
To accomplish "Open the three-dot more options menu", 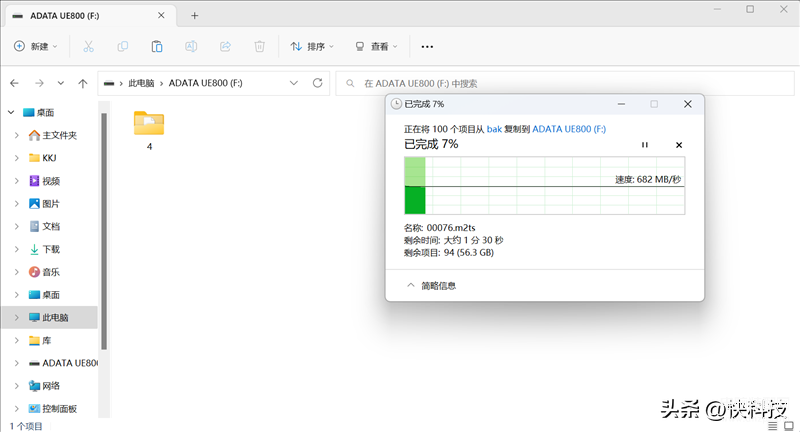I will coord(427,46).
